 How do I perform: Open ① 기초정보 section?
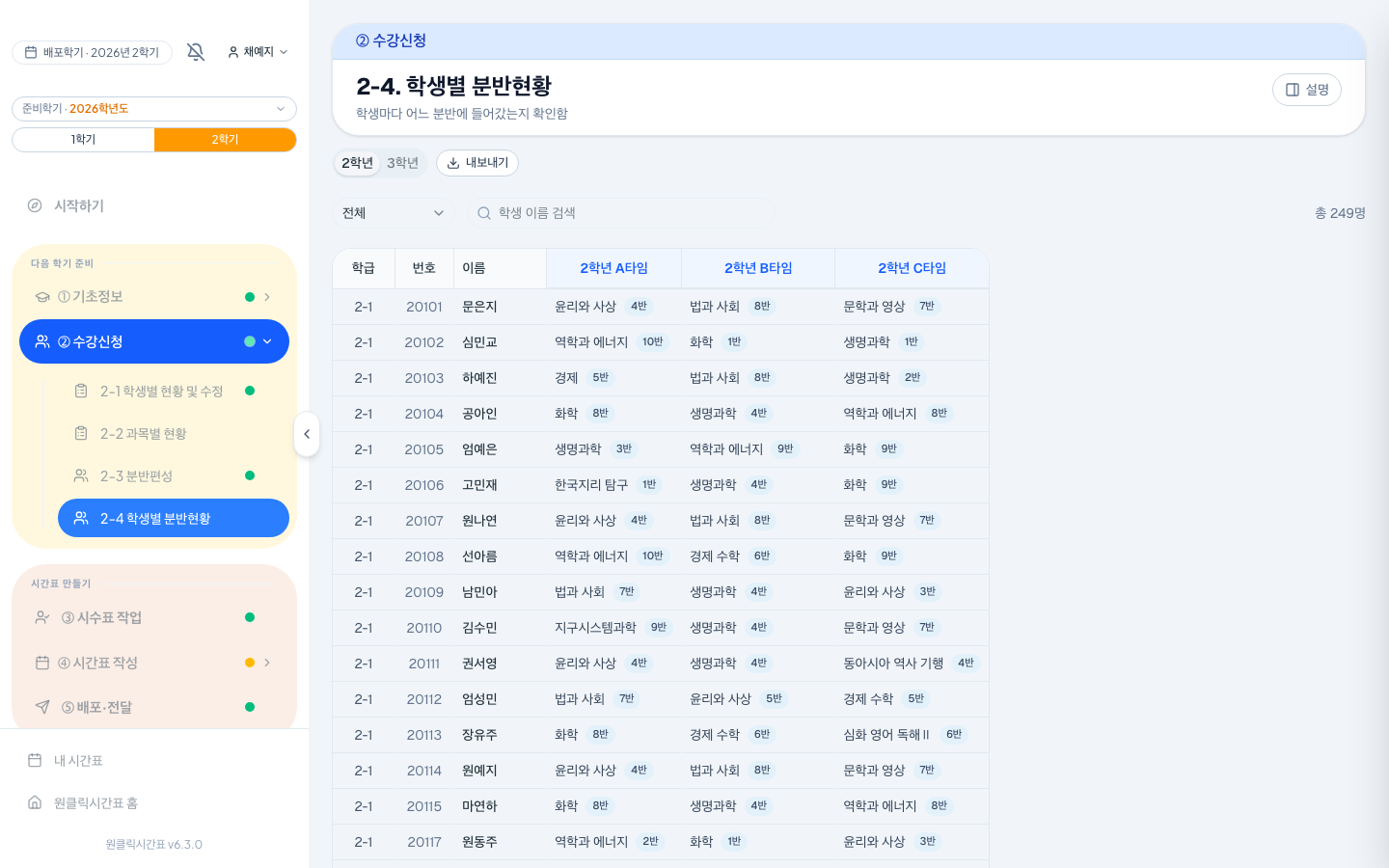(154, 297)
